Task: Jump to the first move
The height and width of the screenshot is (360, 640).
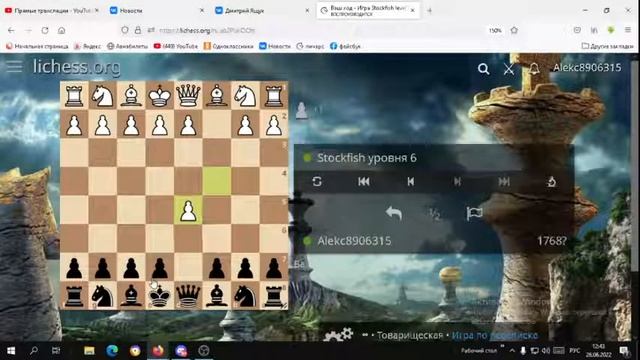Action: click(364, 181)
